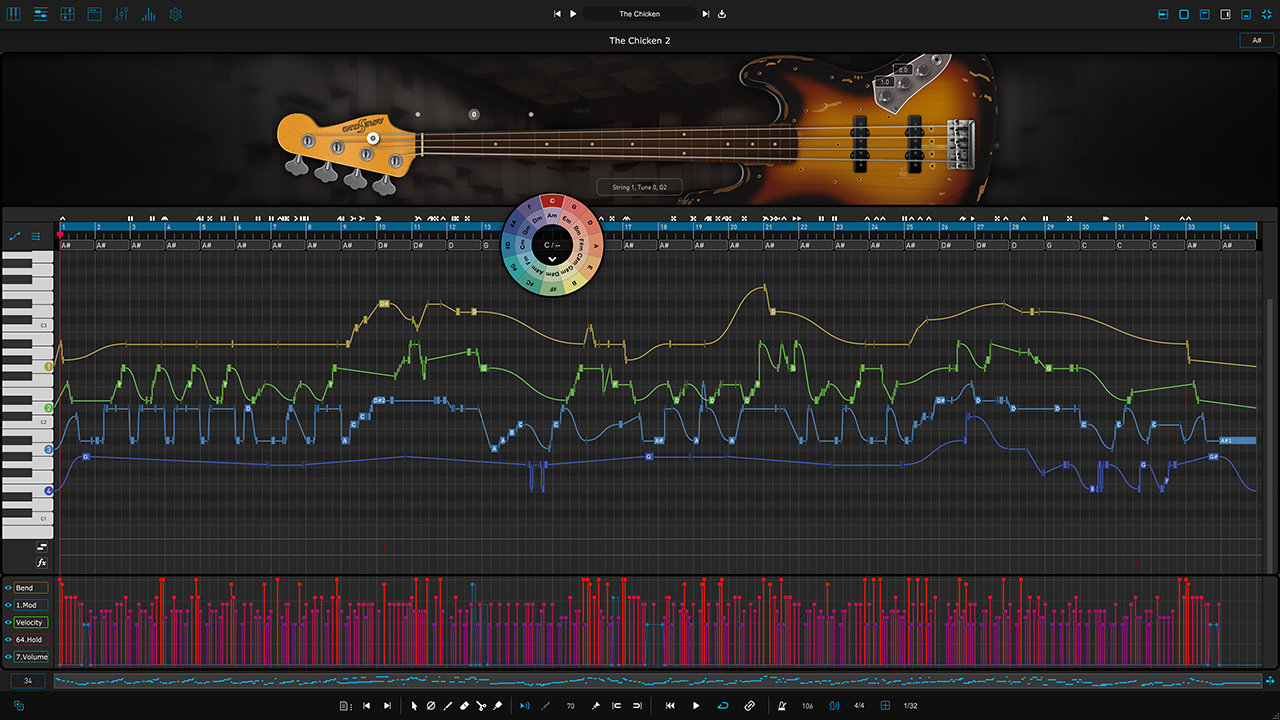Choose the arrow pointer tool

414,706
